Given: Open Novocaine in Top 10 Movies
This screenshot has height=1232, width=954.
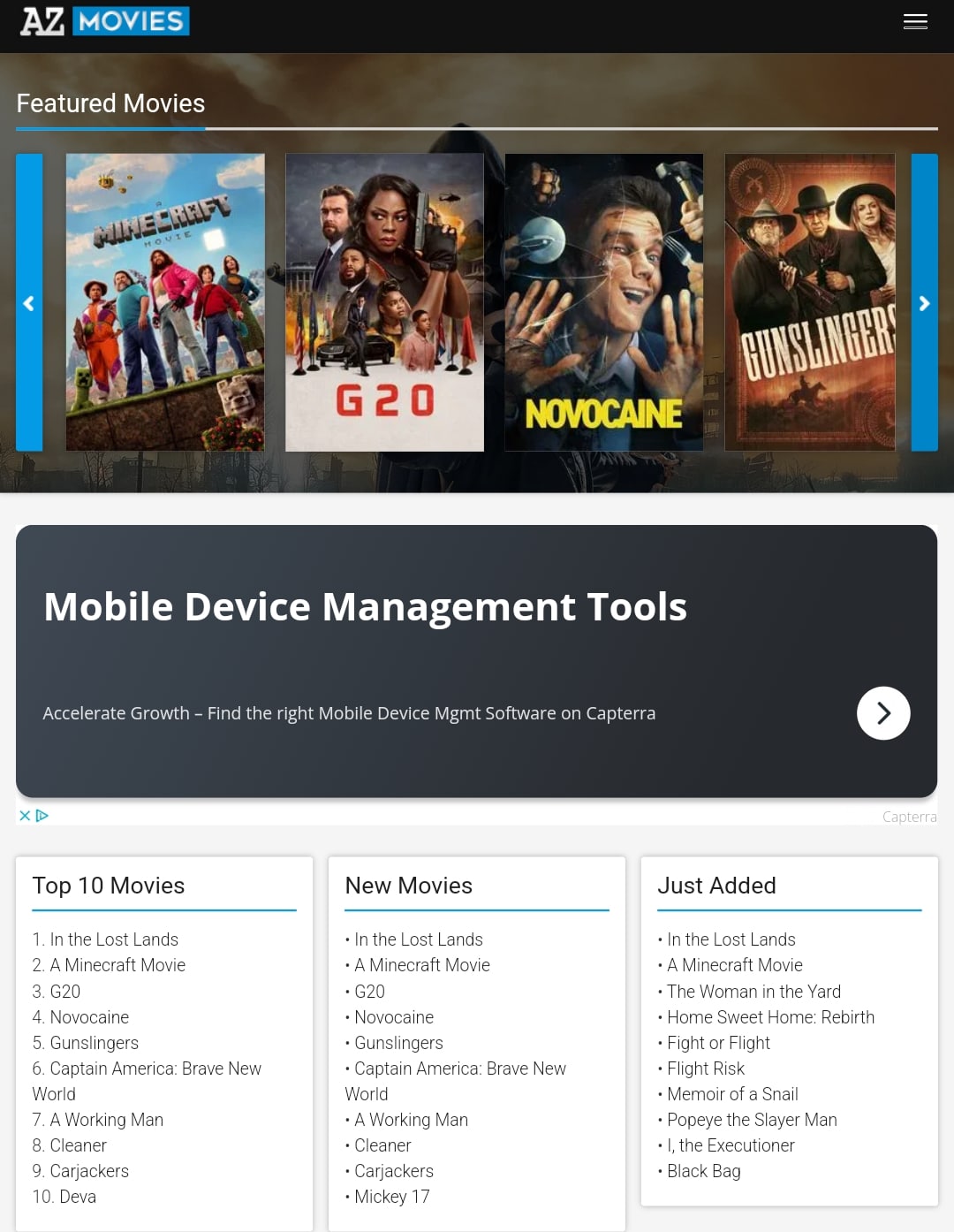Looking at the screenshot, I should [89, 1017].
